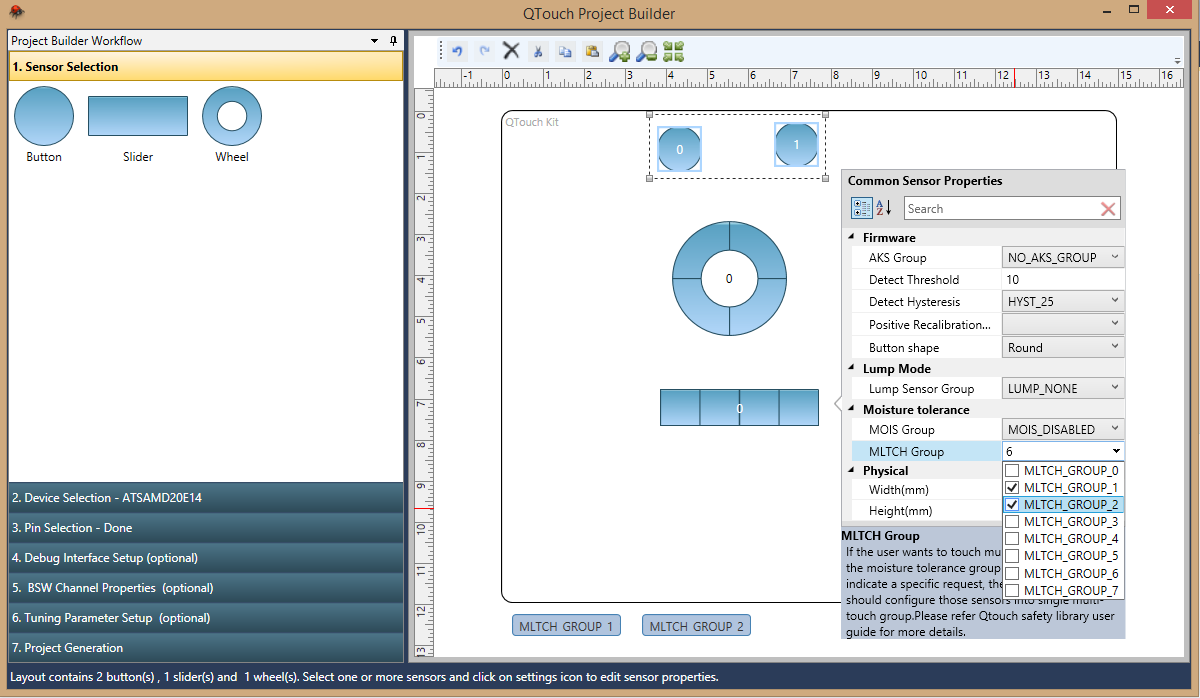Collapse the Physical property section
Screen dimensions: 1200x698
(852, 470)
